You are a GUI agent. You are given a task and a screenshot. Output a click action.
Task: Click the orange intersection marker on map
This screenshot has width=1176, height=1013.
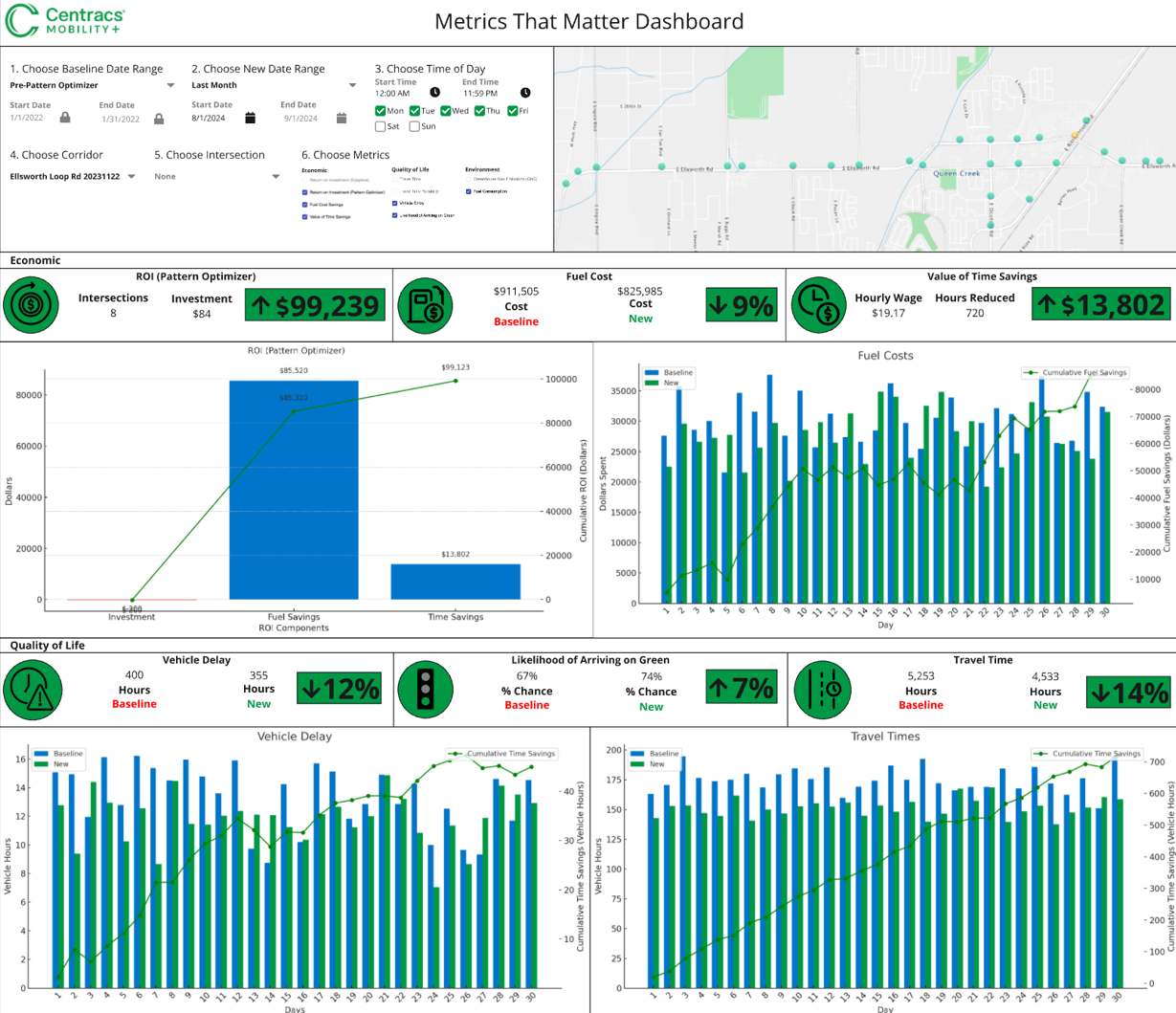point(1075,135)
